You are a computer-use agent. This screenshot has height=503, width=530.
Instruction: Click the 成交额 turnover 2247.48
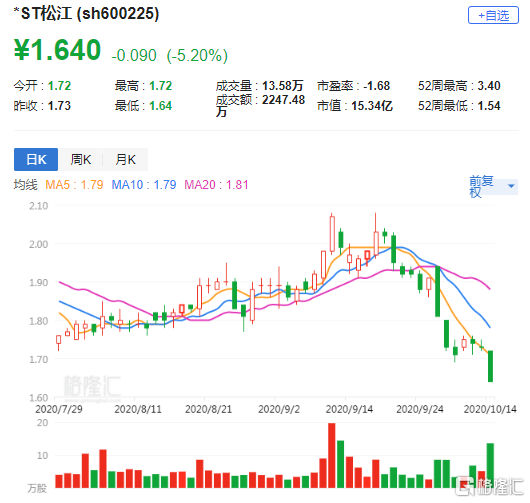click(284, 100)
